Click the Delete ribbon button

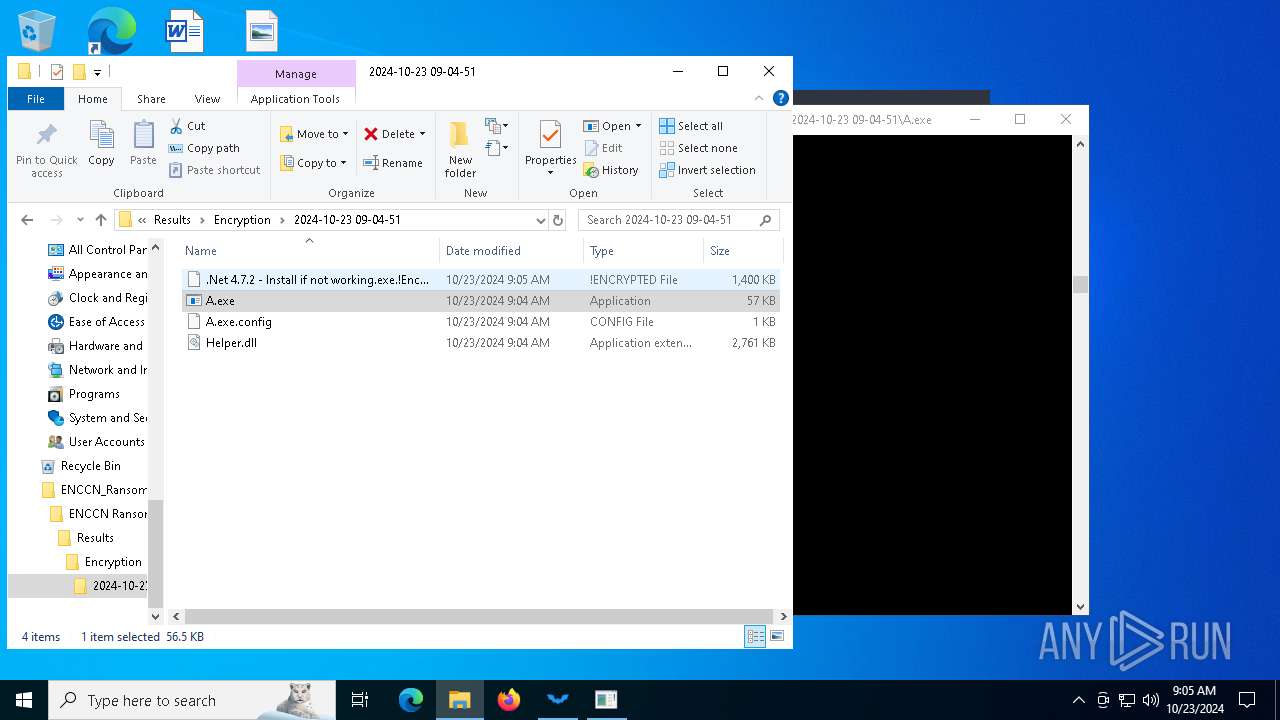pyautogui.click(x=388, y=134)
